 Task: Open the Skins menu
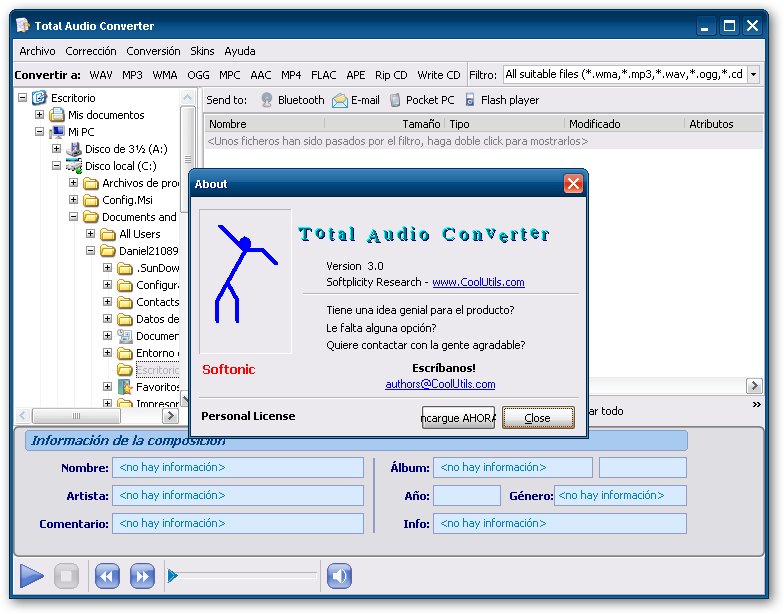pos(202,51)
